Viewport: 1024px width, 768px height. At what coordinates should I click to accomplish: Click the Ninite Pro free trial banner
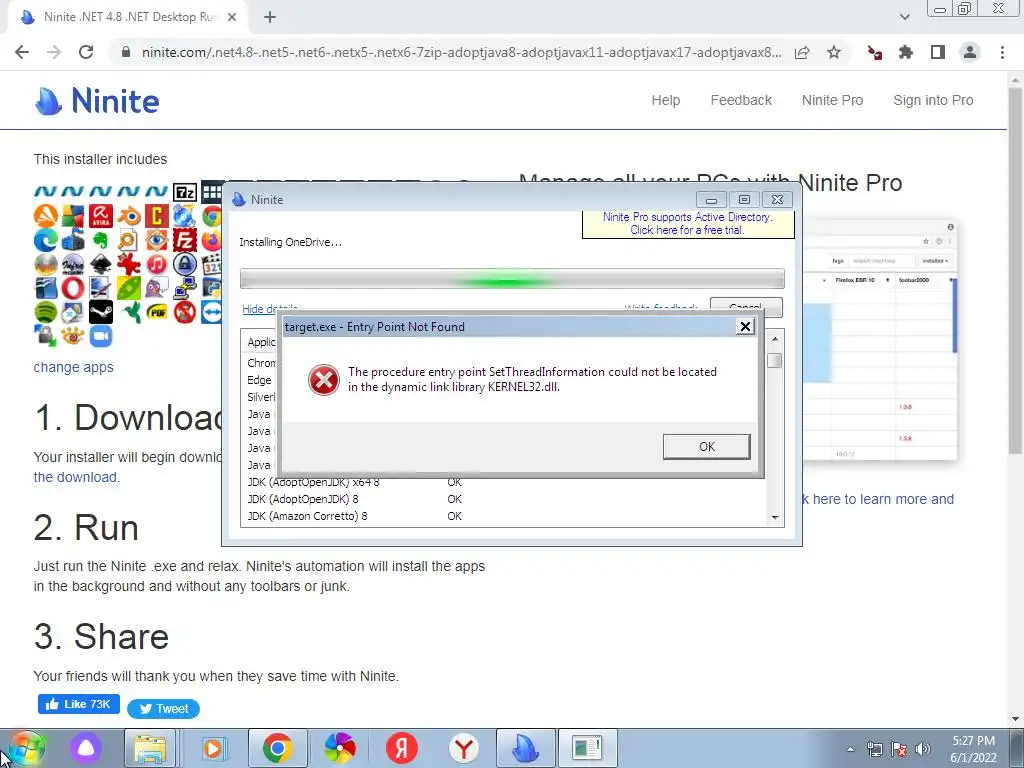pos(688,223)
